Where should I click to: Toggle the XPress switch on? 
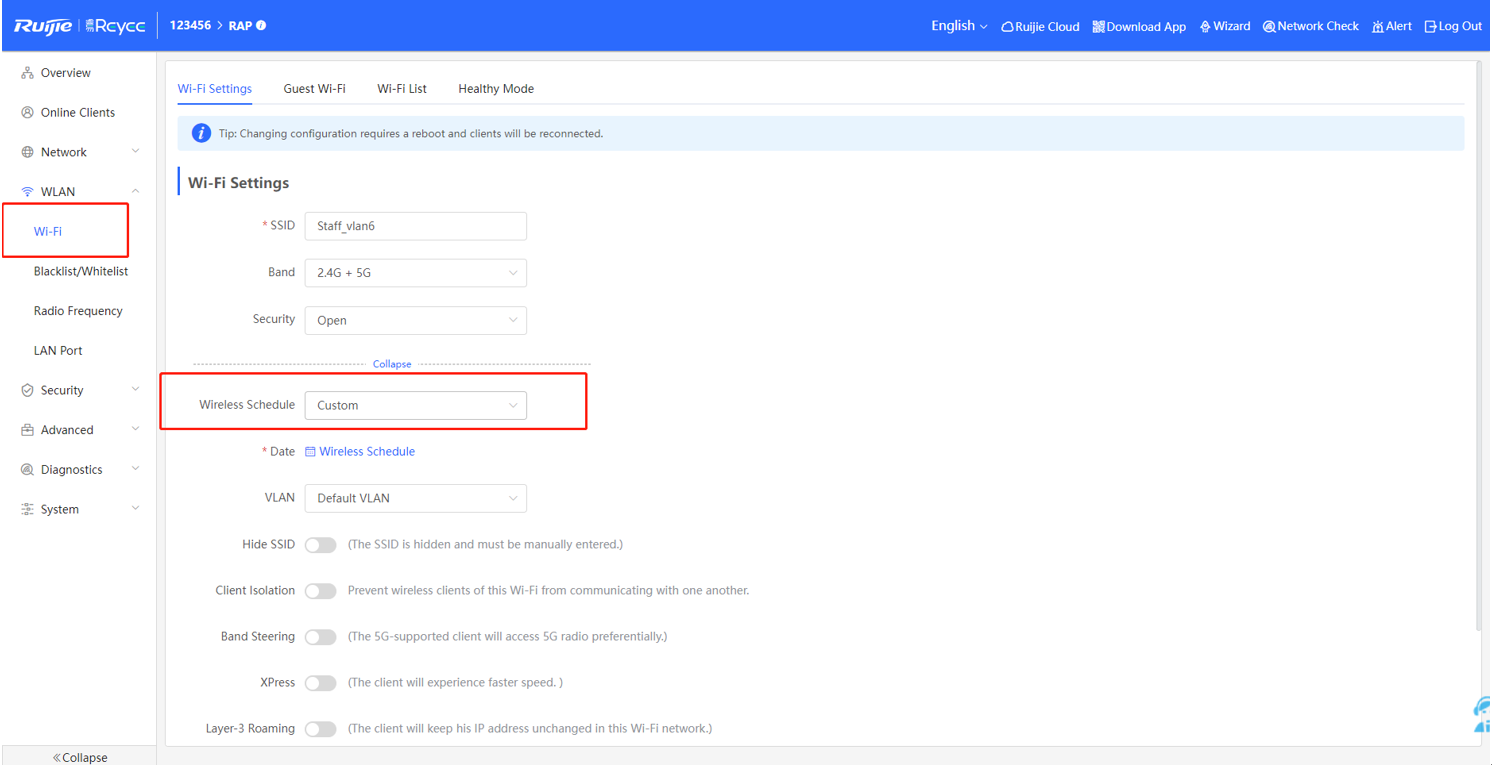coord(320,683)
